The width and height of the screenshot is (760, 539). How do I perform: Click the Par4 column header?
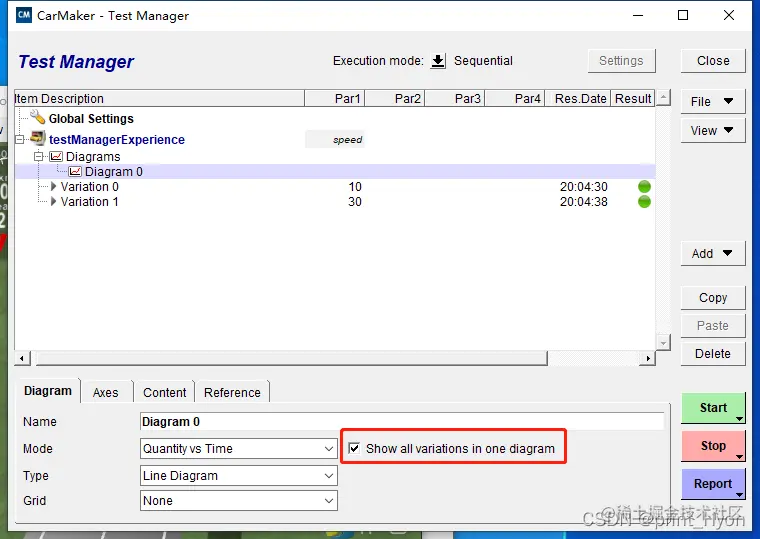pos(515,98)
